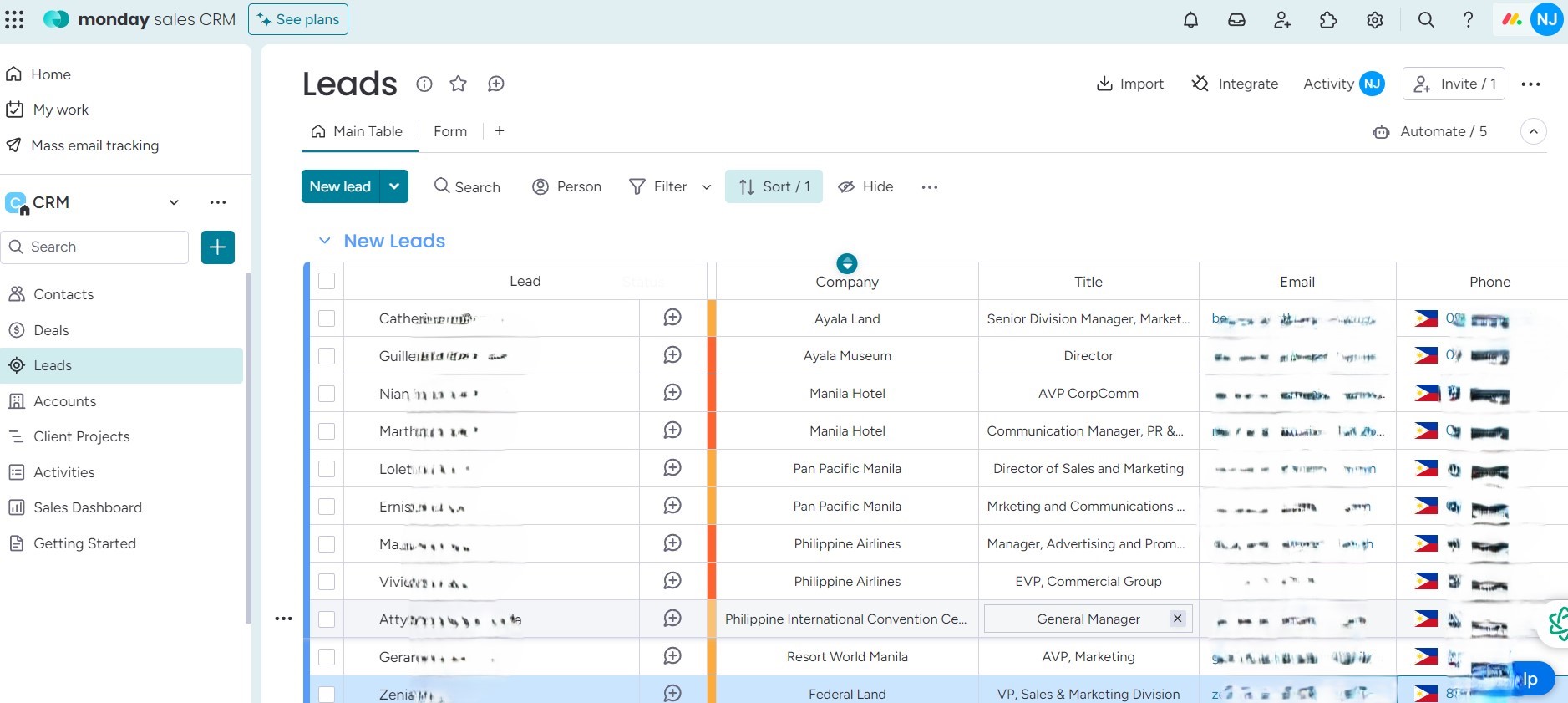
Task: Check the Communication Manager lead row checkbox
Action: 327,431
